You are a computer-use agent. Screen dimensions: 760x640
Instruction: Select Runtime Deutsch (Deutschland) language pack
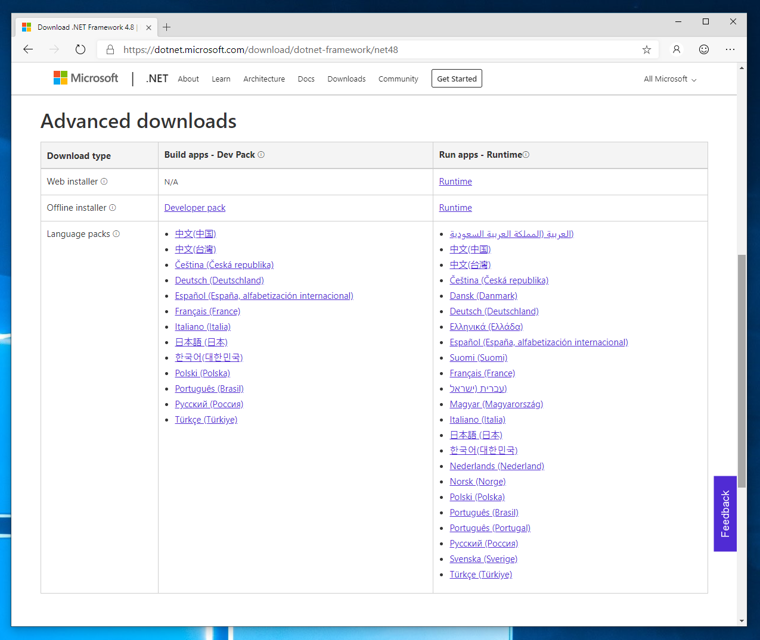(494, 311)
